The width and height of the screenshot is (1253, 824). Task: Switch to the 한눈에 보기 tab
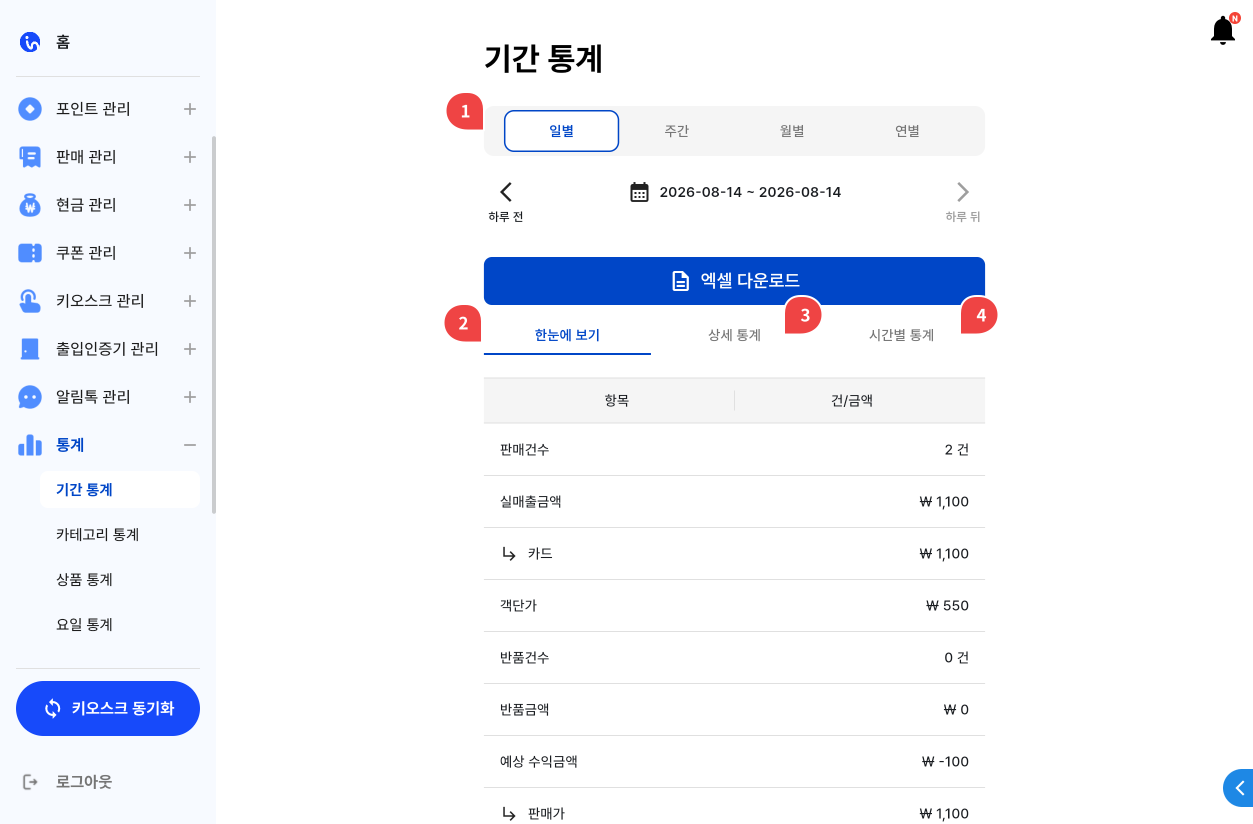point(567,335)
